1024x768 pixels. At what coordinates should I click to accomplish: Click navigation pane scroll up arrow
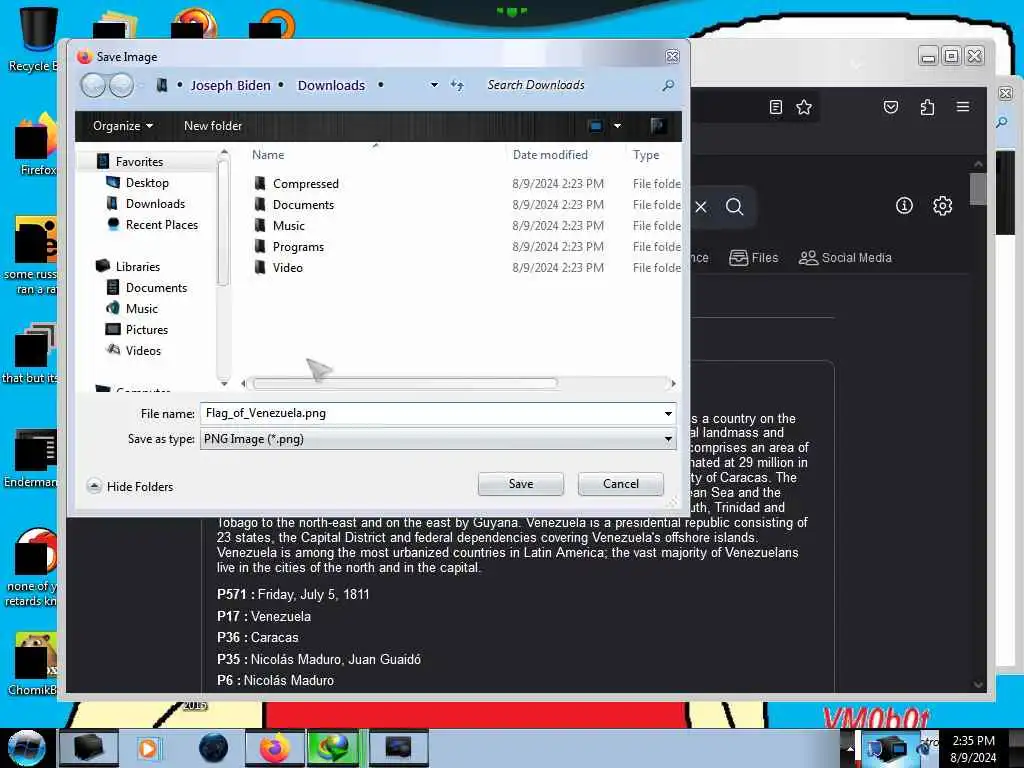[224, 152]
